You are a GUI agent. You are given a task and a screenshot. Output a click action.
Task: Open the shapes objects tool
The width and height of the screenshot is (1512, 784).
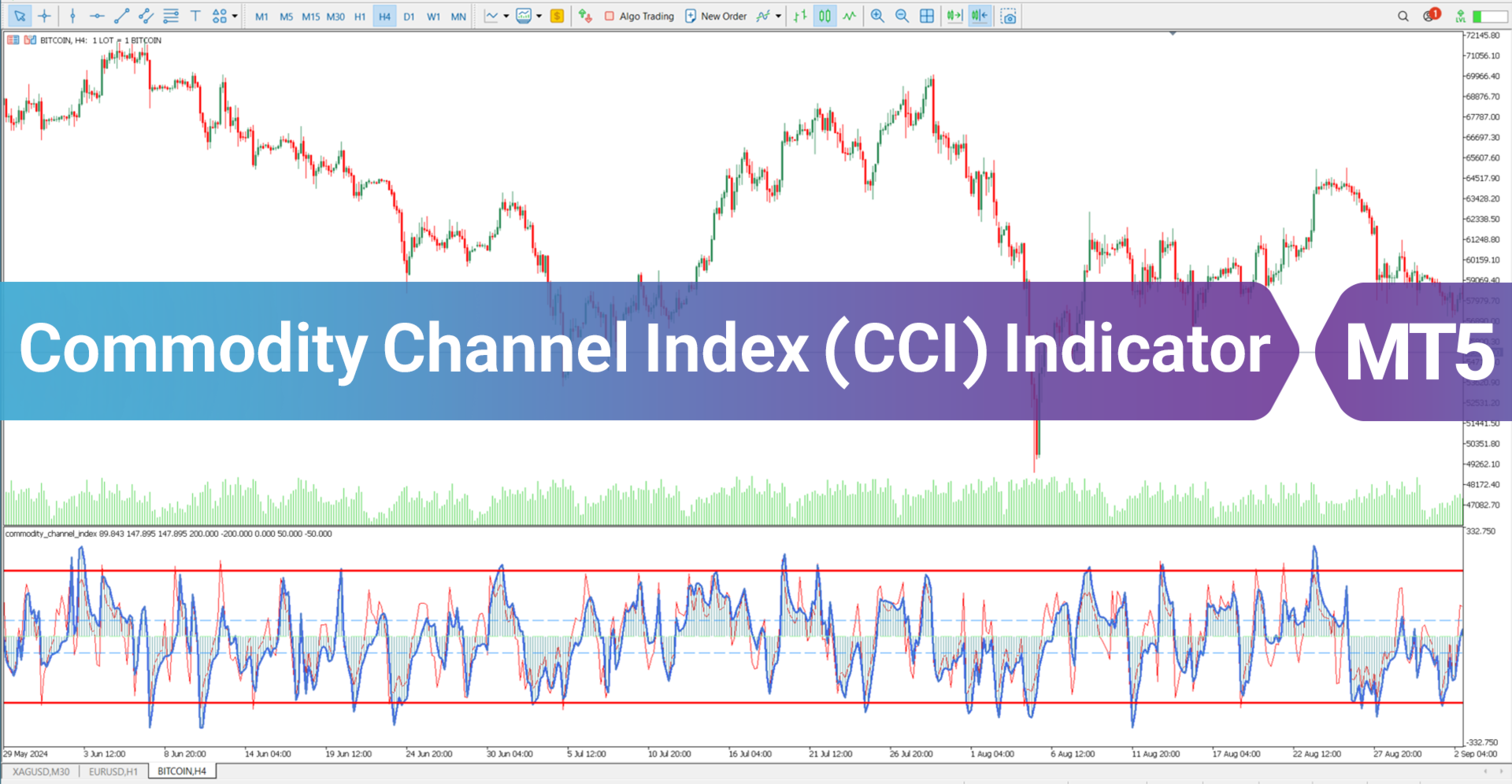tap(220, 16)
